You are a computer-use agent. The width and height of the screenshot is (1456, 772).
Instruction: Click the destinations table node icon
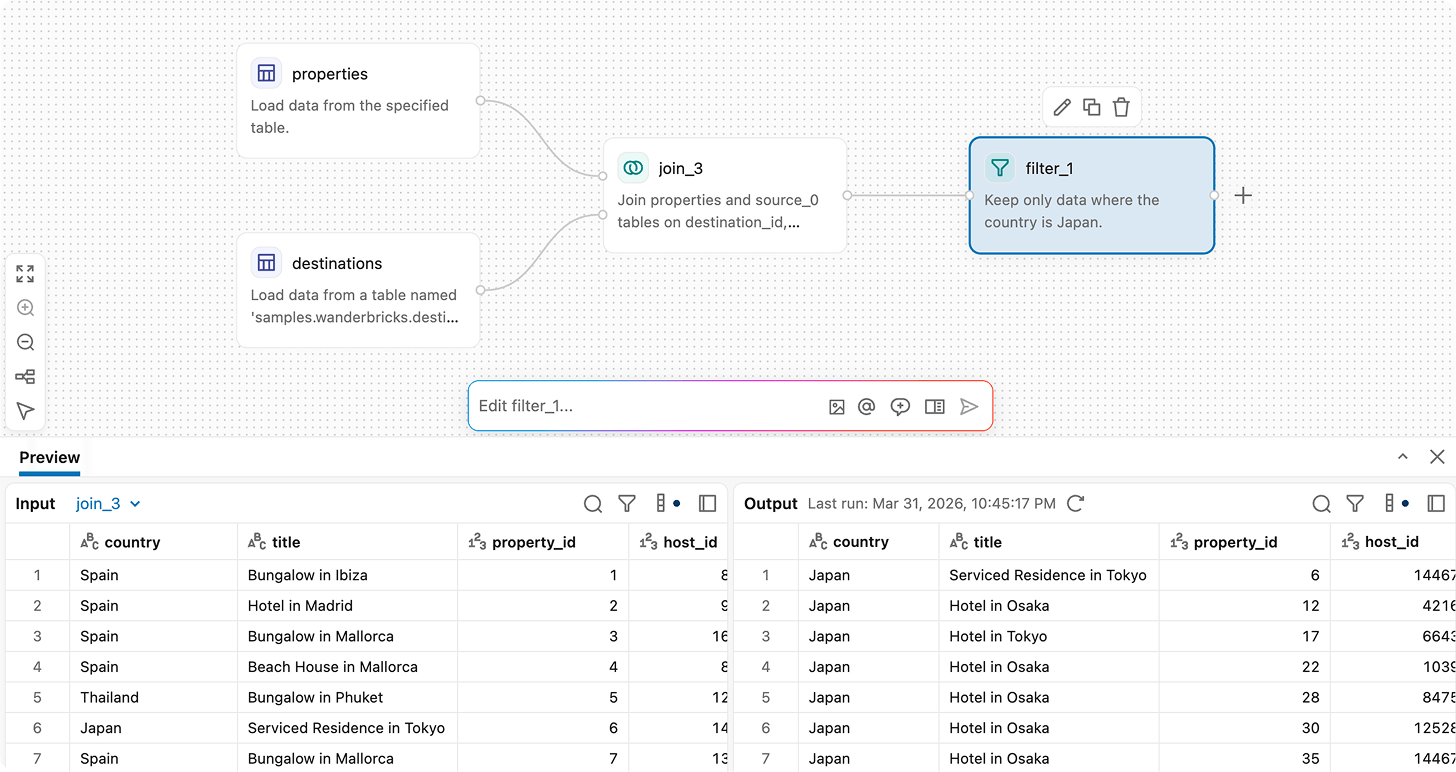(266, 262)
